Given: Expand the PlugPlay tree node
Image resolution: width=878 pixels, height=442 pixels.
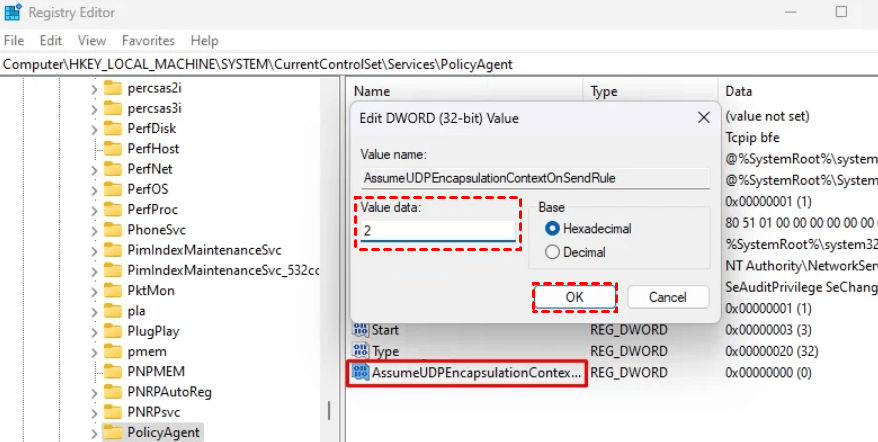Looking at the screenshot, I should click(x=94, y=331).
